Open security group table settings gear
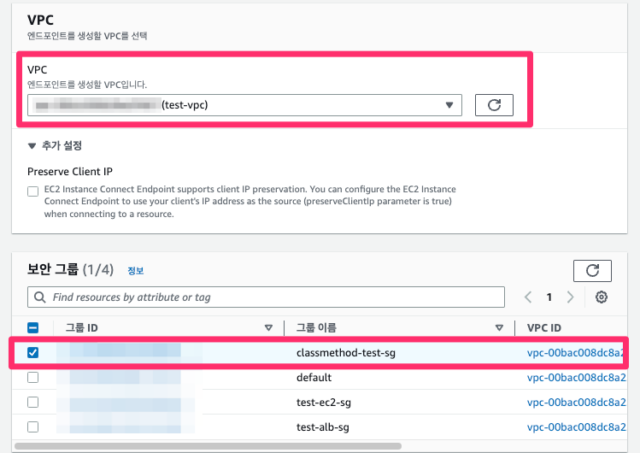The height and width of the screenshot is (453, 640). tap(601, 297)
